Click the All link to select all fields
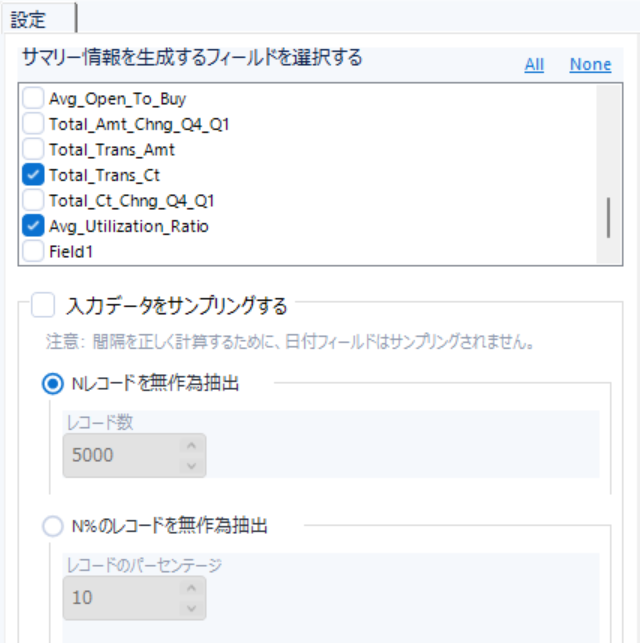Image resolution: width=640 pixels, height=643 pixels. click(x=534, y=64)
